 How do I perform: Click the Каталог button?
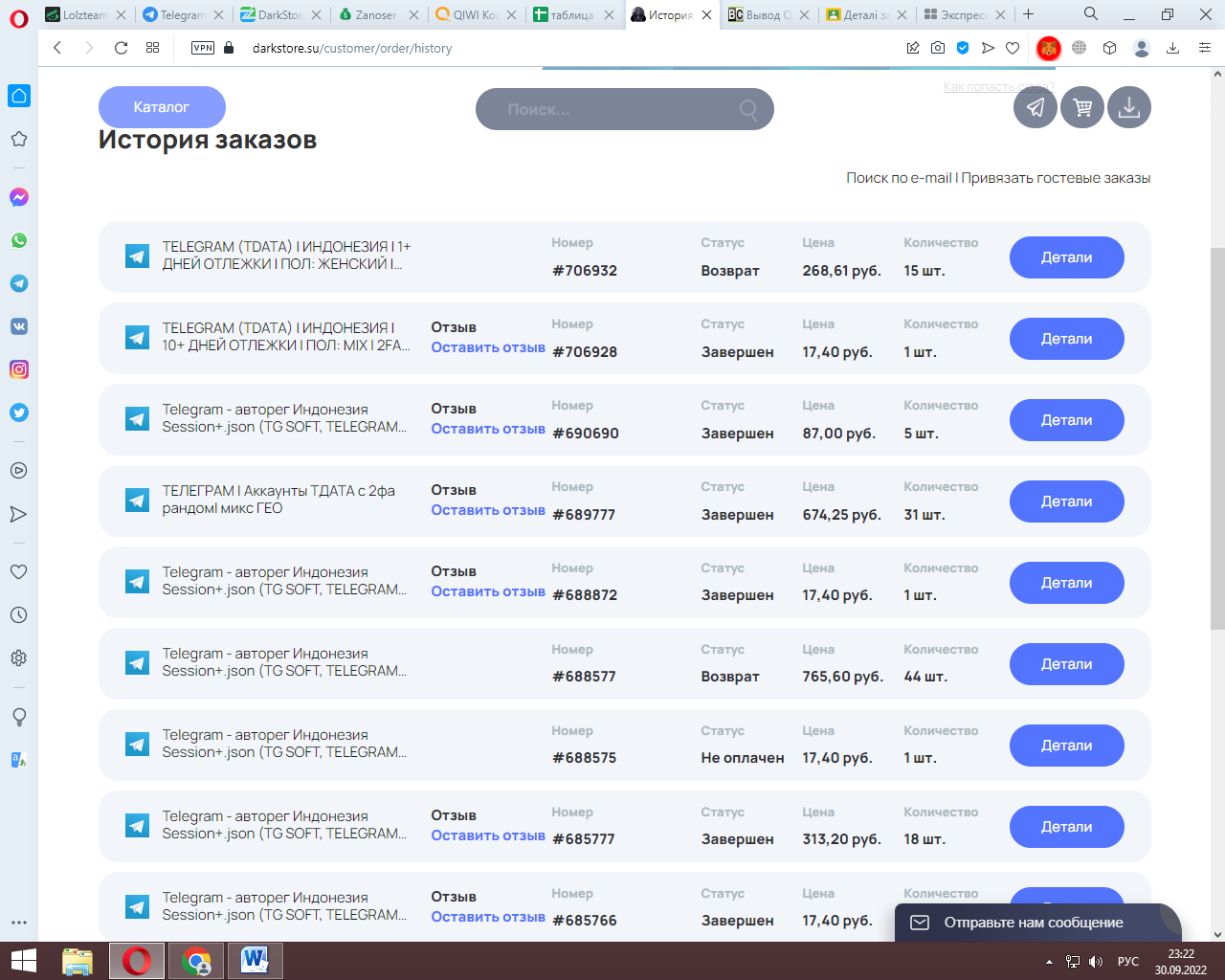162,107
